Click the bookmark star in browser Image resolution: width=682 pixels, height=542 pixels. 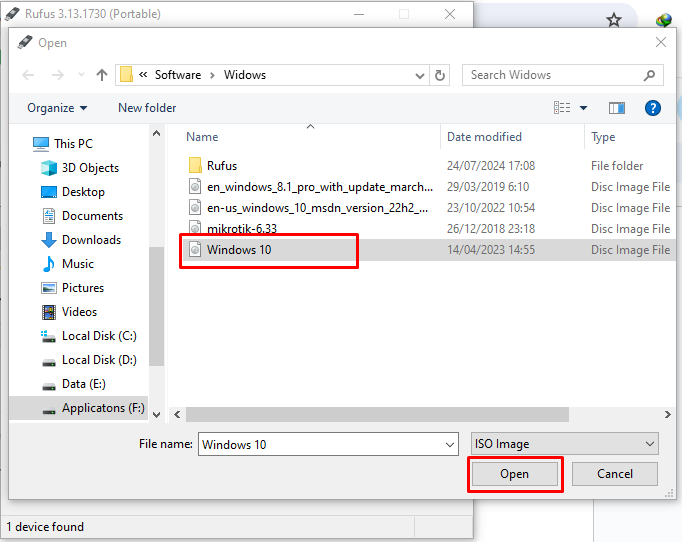pyautogui.click(x=614, y=20)
